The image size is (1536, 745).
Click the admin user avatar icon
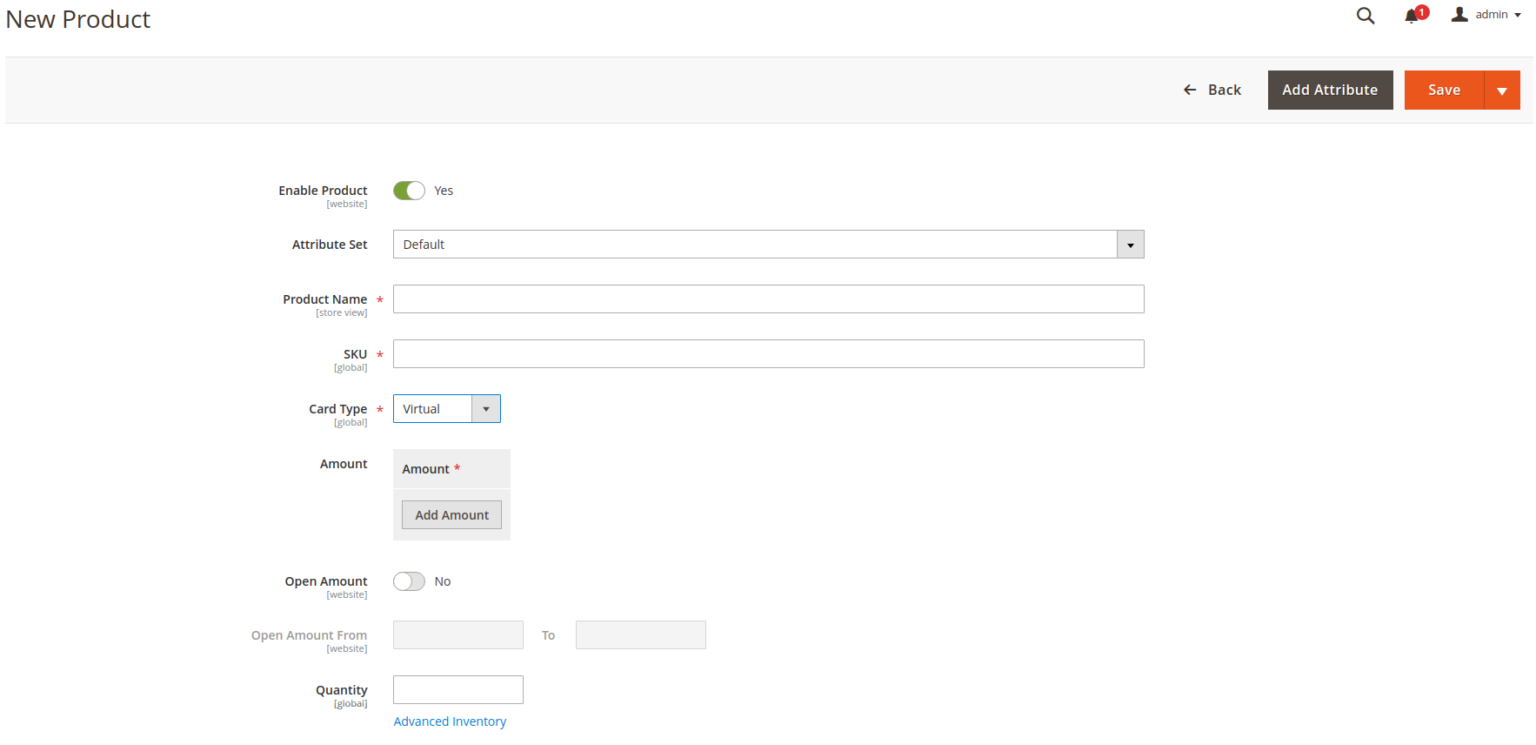(1460, 14)
